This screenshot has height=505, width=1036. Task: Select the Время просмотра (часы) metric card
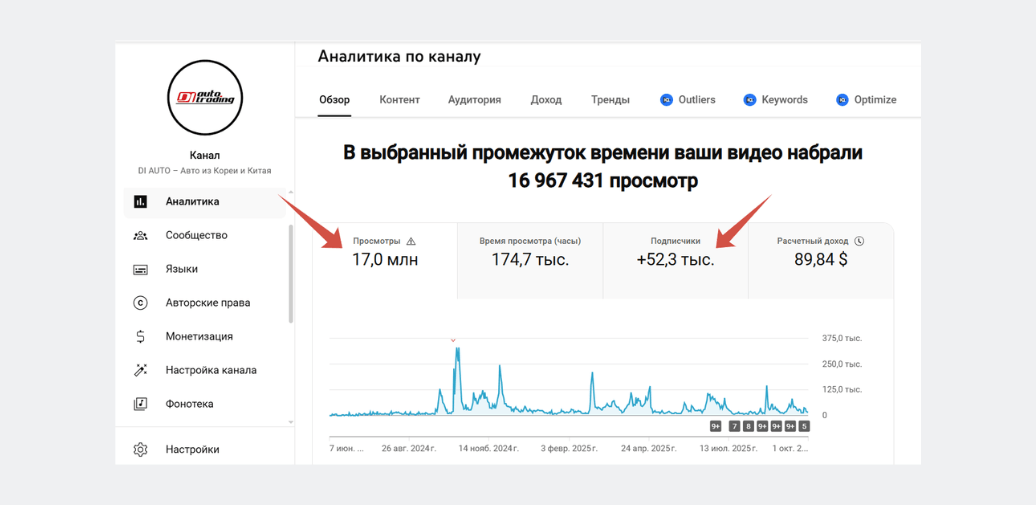[530, 260]
